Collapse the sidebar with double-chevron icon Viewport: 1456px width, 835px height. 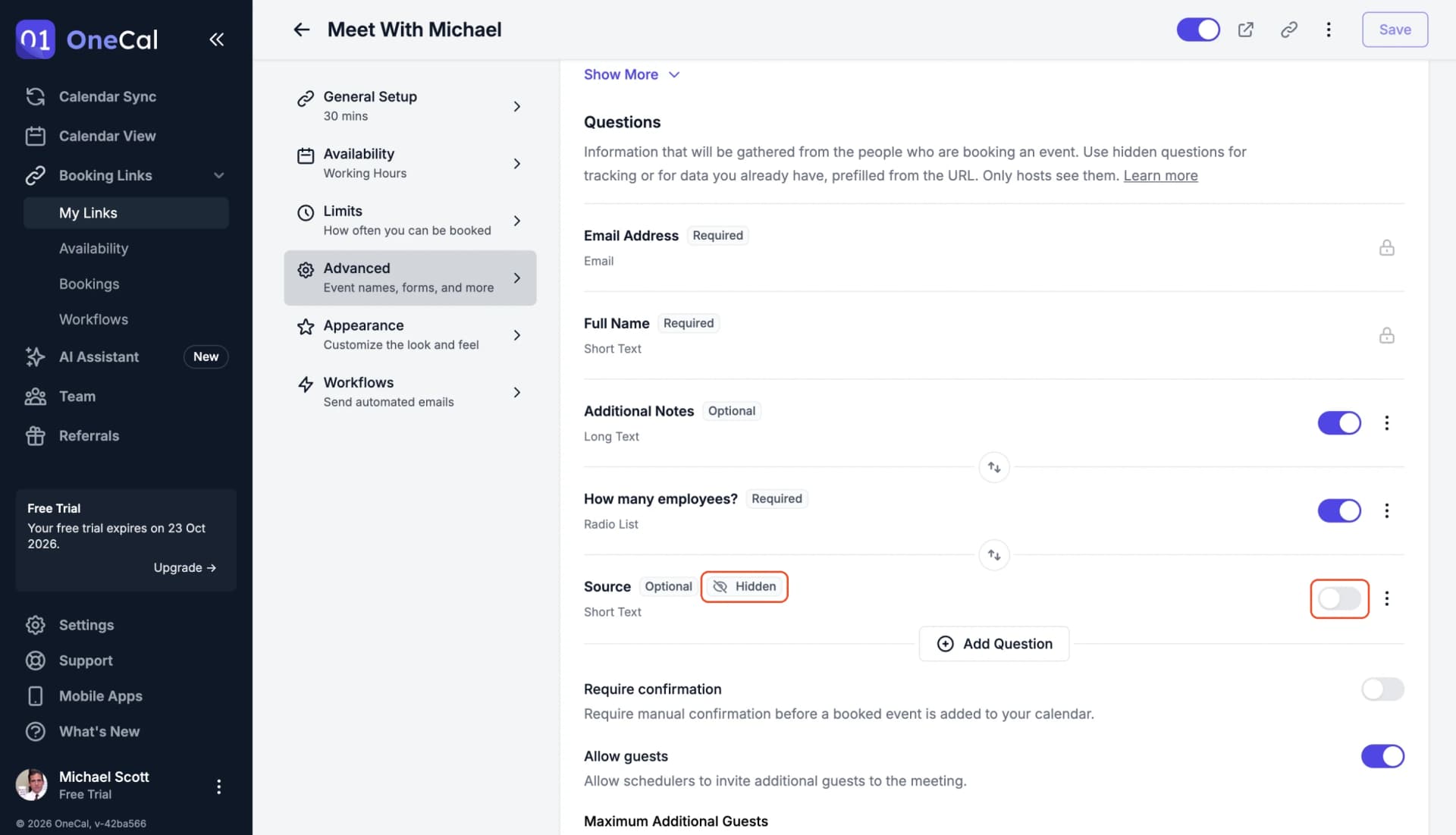tap(216, 39)
